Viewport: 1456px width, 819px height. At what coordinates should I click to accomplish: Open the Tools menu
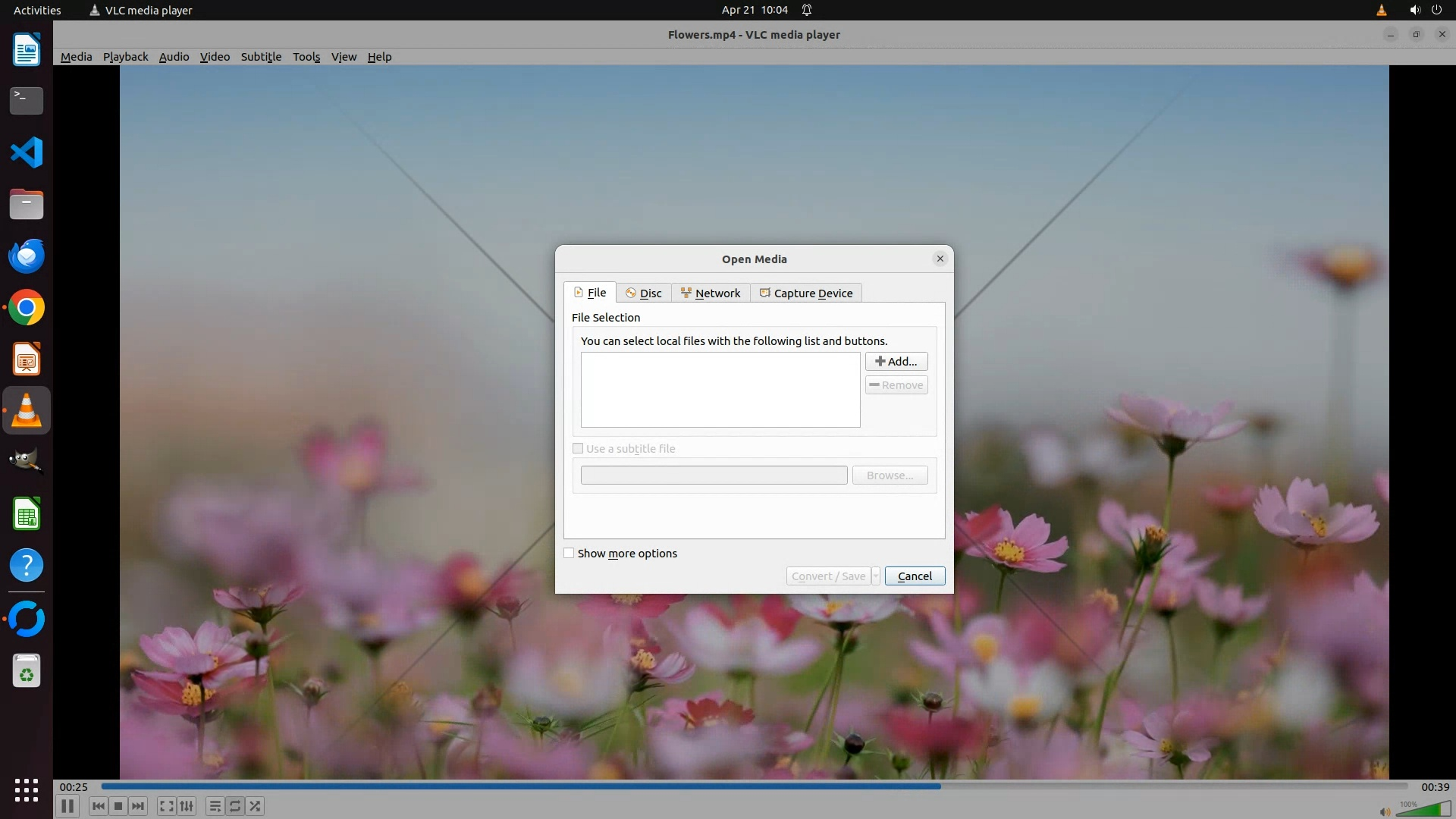pos(306,57)
